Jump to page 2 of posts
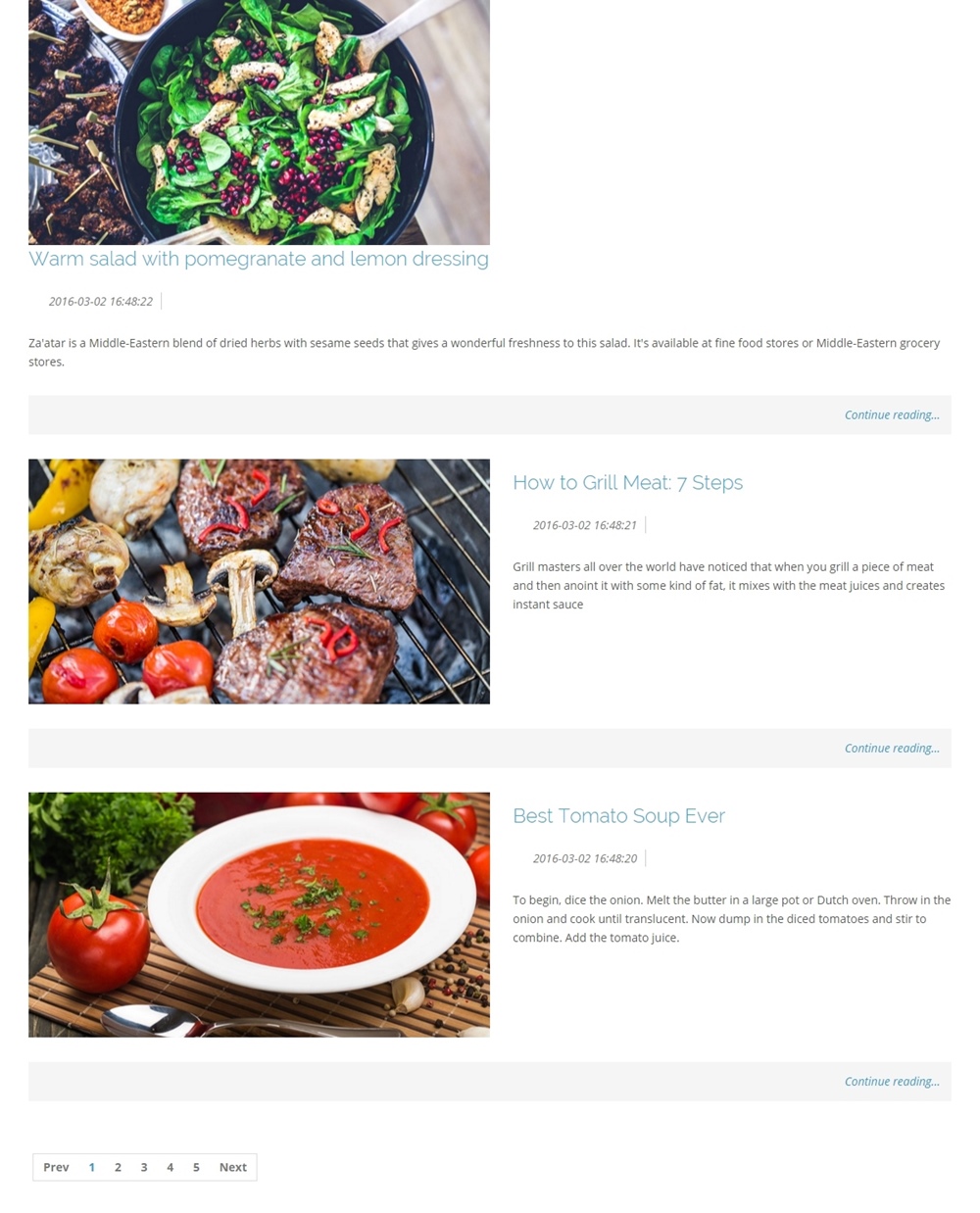The height and width of the screenshot is (1213, 980). (x=118, y=1167)
